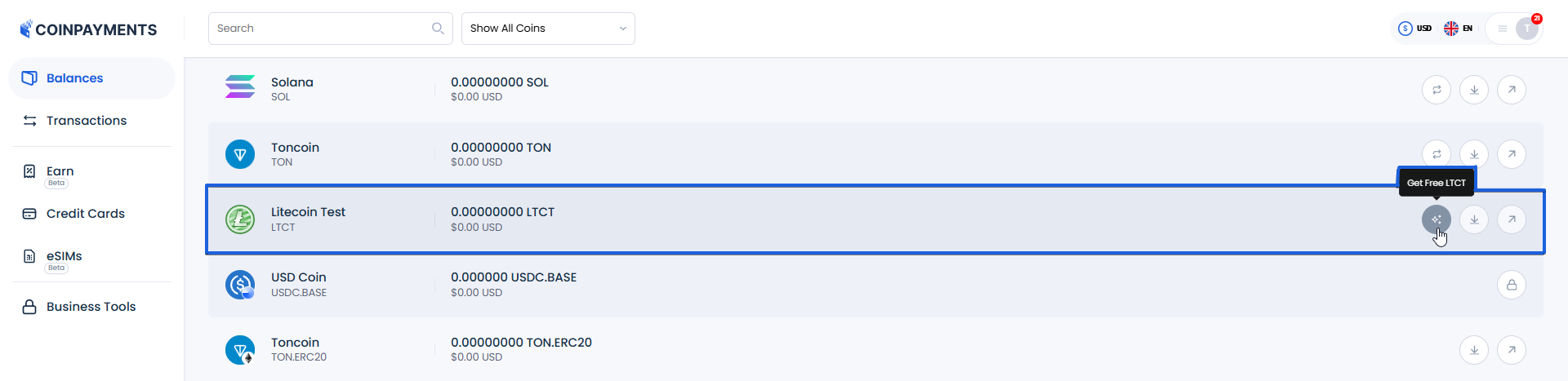Select Earn in the sidebar
1568x381 pixels.
coord(60,171)
